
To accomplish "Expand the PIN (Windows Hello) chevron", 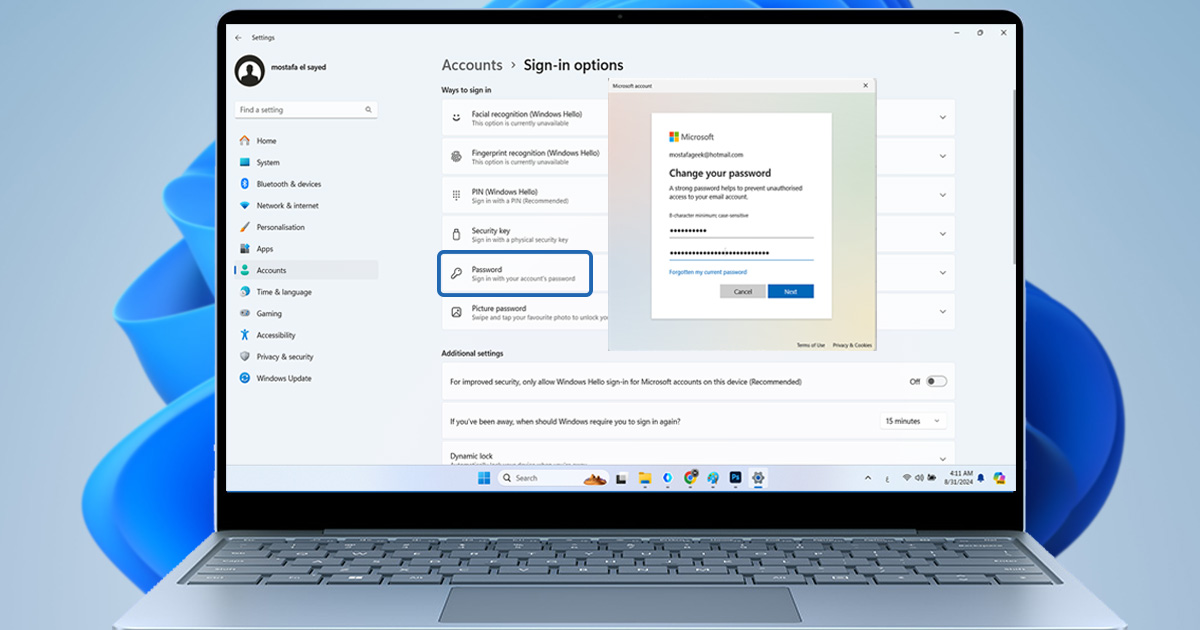I will (942, 195).
